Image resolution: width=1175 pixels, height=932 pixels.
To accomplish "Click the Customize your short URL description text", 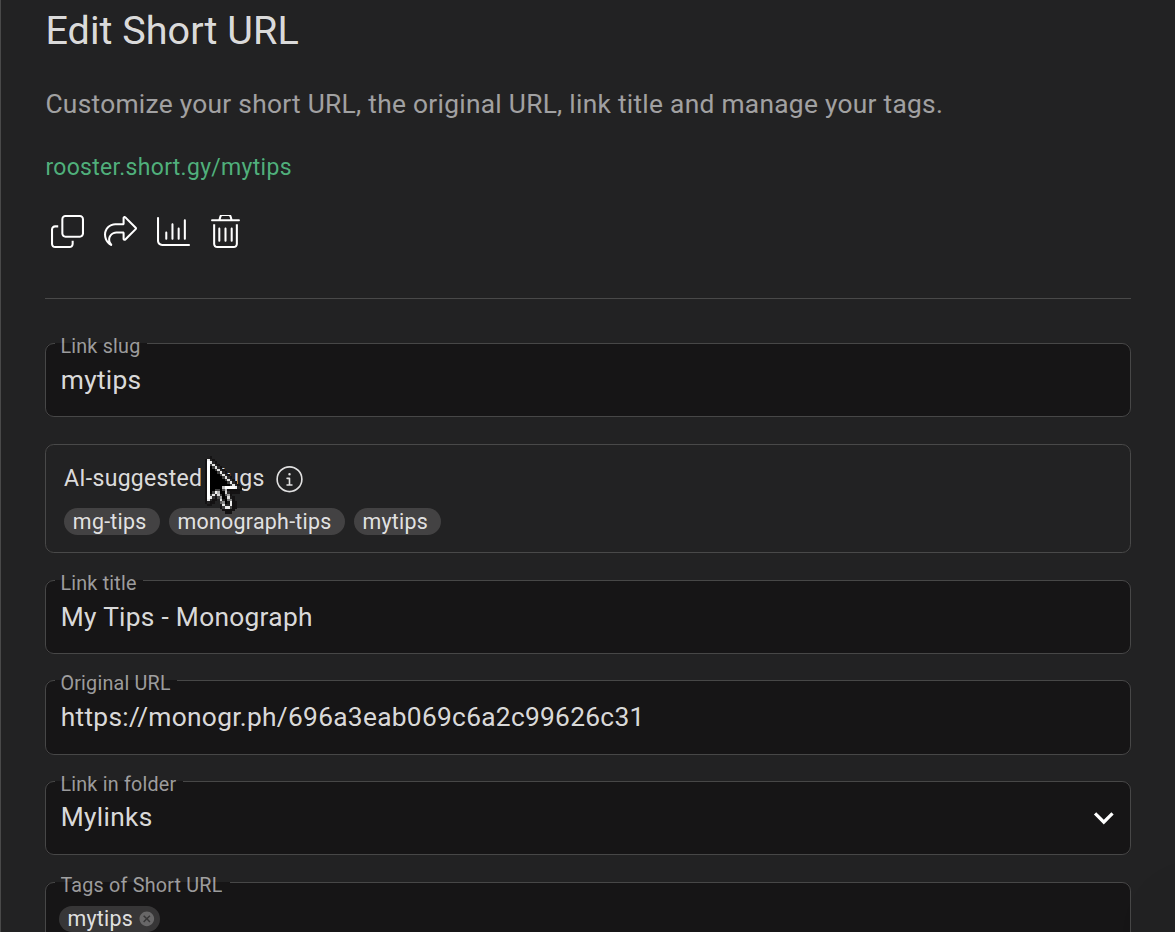I will (494, 105).
